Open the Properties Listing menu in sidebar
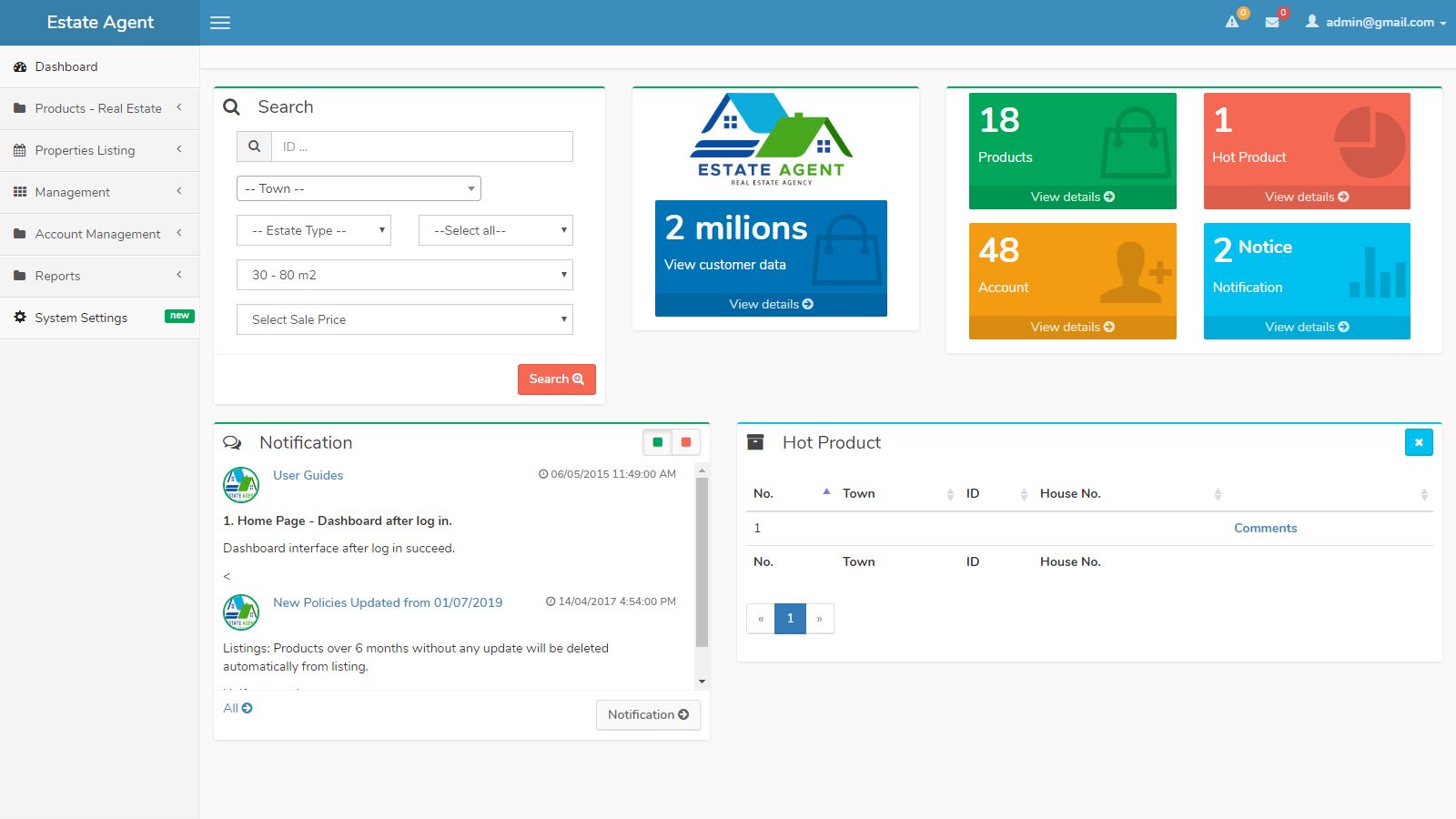Image resolution: width=1456 pixels, height=819 pixels. (85, 150)
